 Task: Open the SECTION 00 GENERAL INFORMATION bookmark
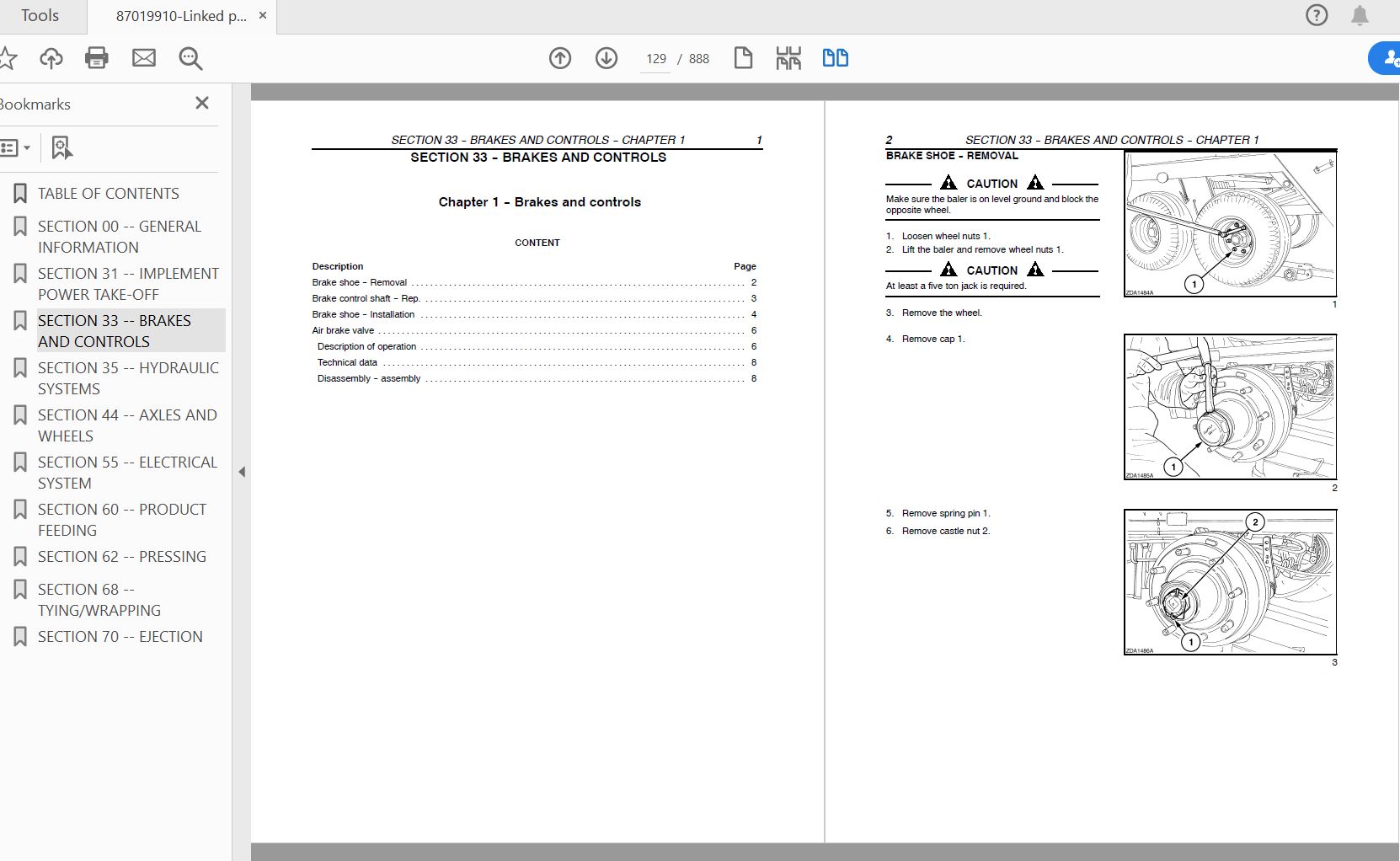click(120, 237)
